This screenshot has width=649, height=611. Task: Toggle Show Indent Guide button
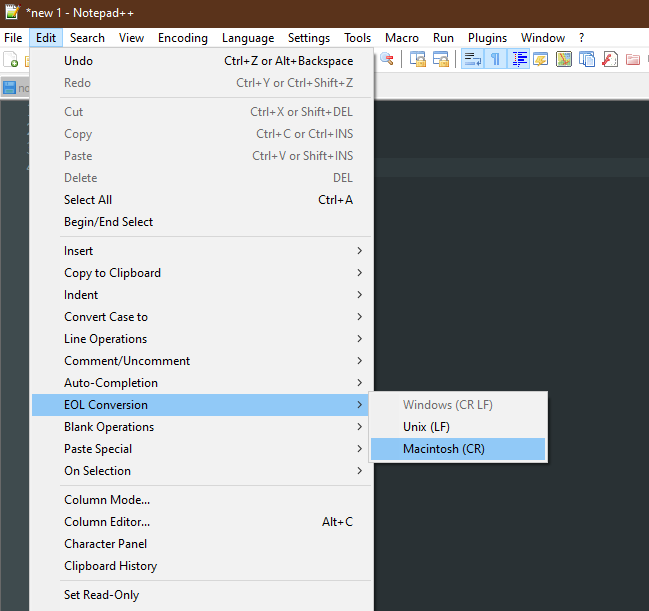(519, 59)
